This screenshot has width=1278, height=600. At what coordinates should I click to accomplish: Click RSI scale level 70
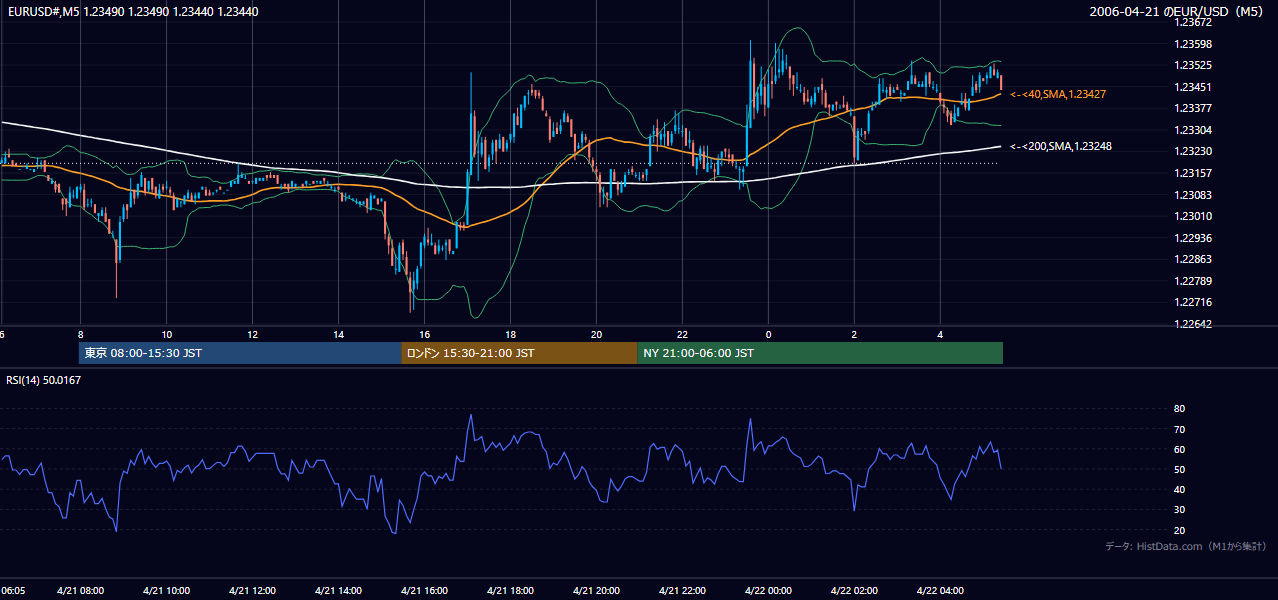1179,429
